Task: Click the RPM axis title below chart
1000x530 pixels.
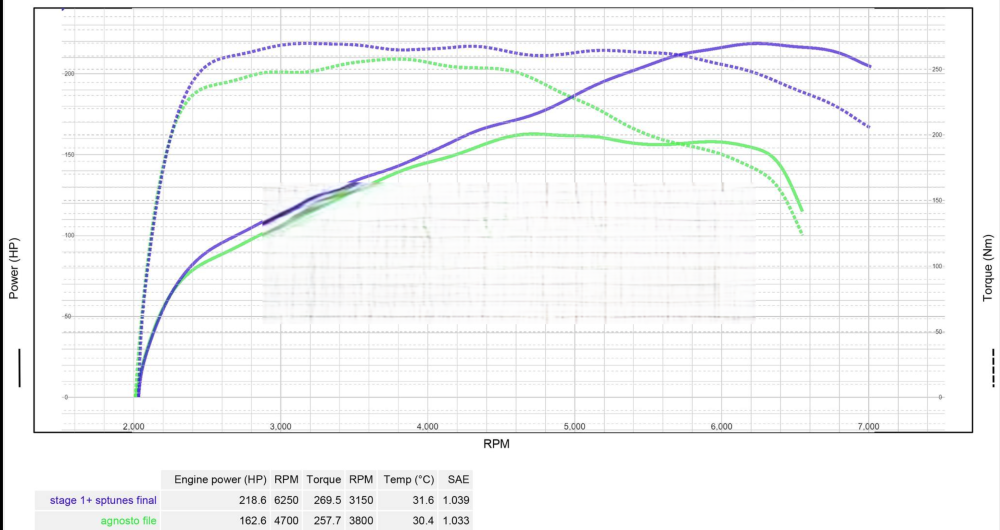Action: pos(501,441)
